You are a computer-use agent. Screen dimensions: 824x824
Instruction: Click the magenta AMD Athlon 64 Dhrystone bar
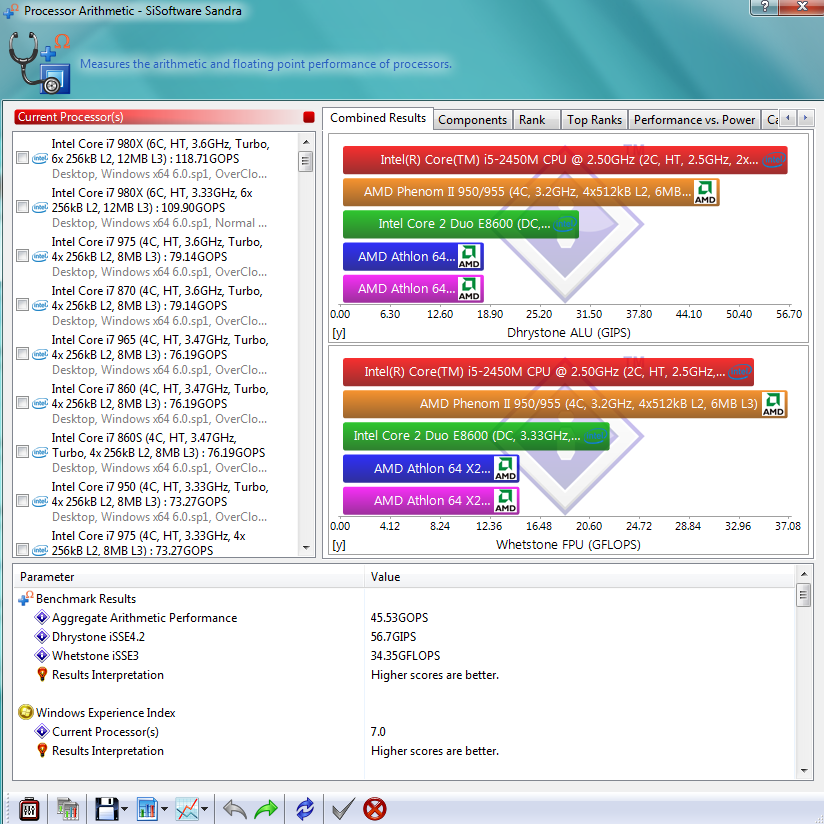[x=413, y=289]
